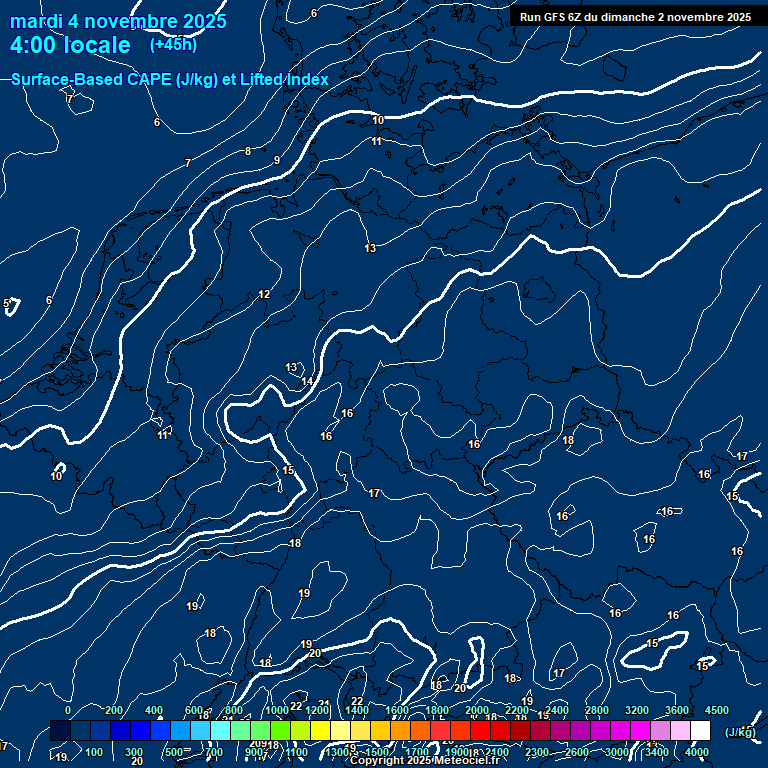Click the '4000' legend value
This screenshot has width=768, height=768.
696,752
